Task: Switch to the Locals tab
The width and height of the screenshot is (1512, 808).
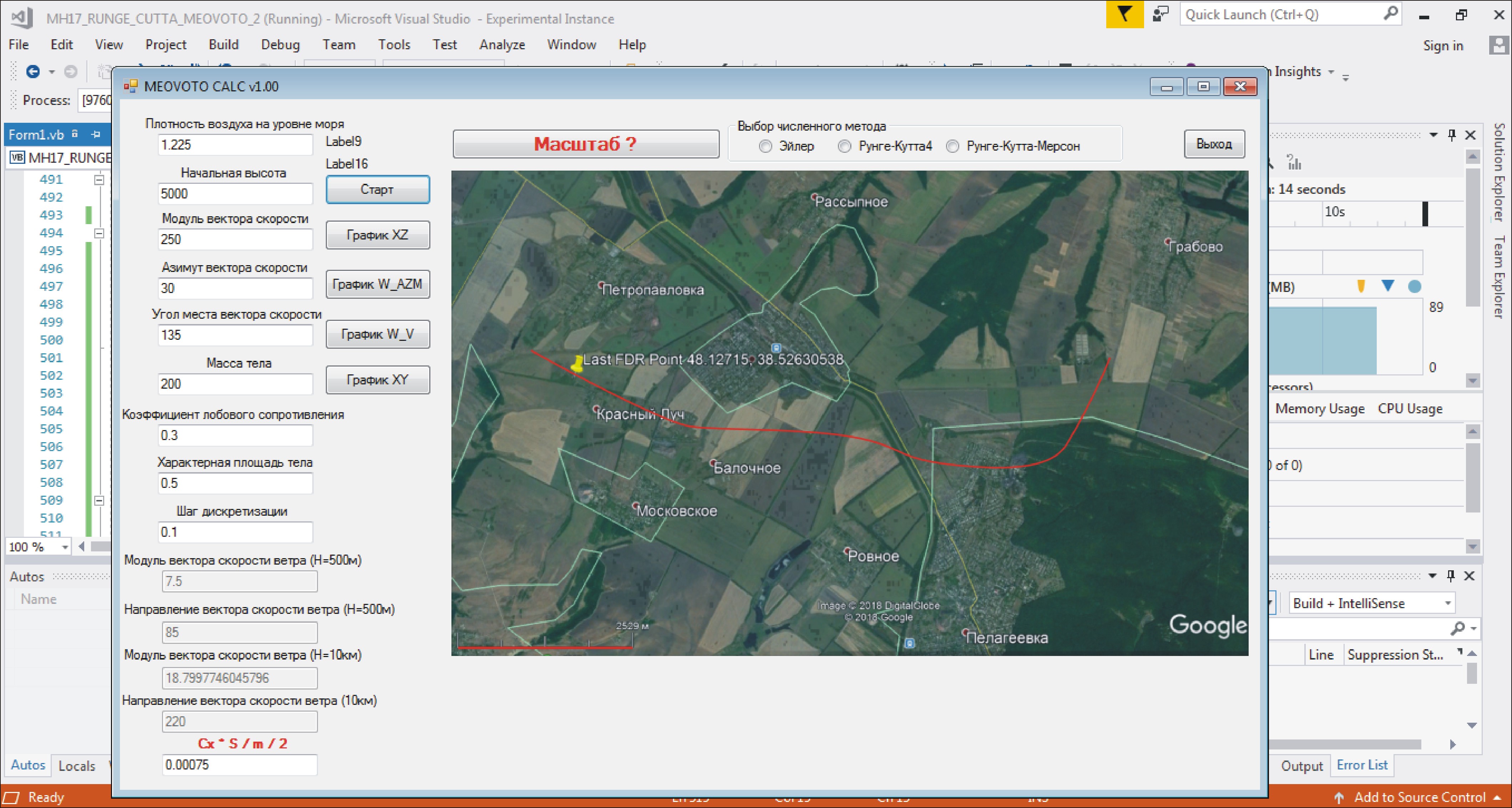Action: click(76, 766)
